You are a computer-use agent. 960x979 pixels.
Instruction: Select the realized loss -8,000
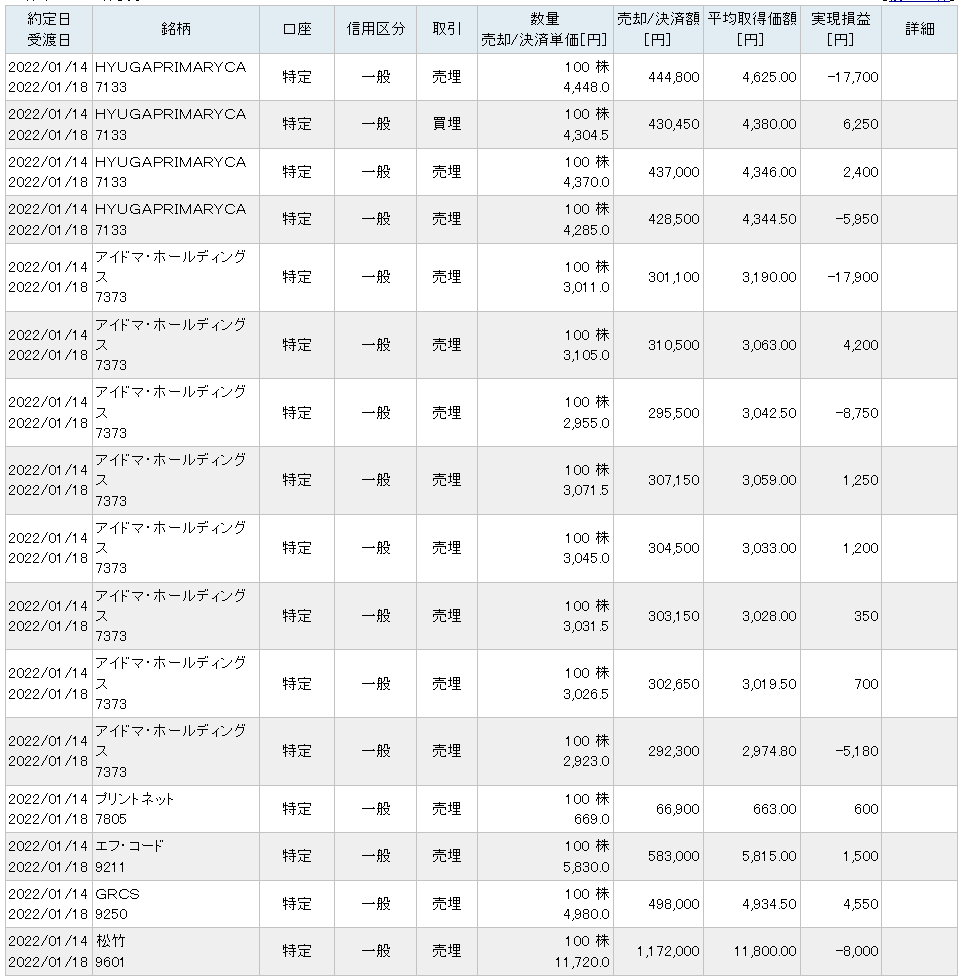856,952
